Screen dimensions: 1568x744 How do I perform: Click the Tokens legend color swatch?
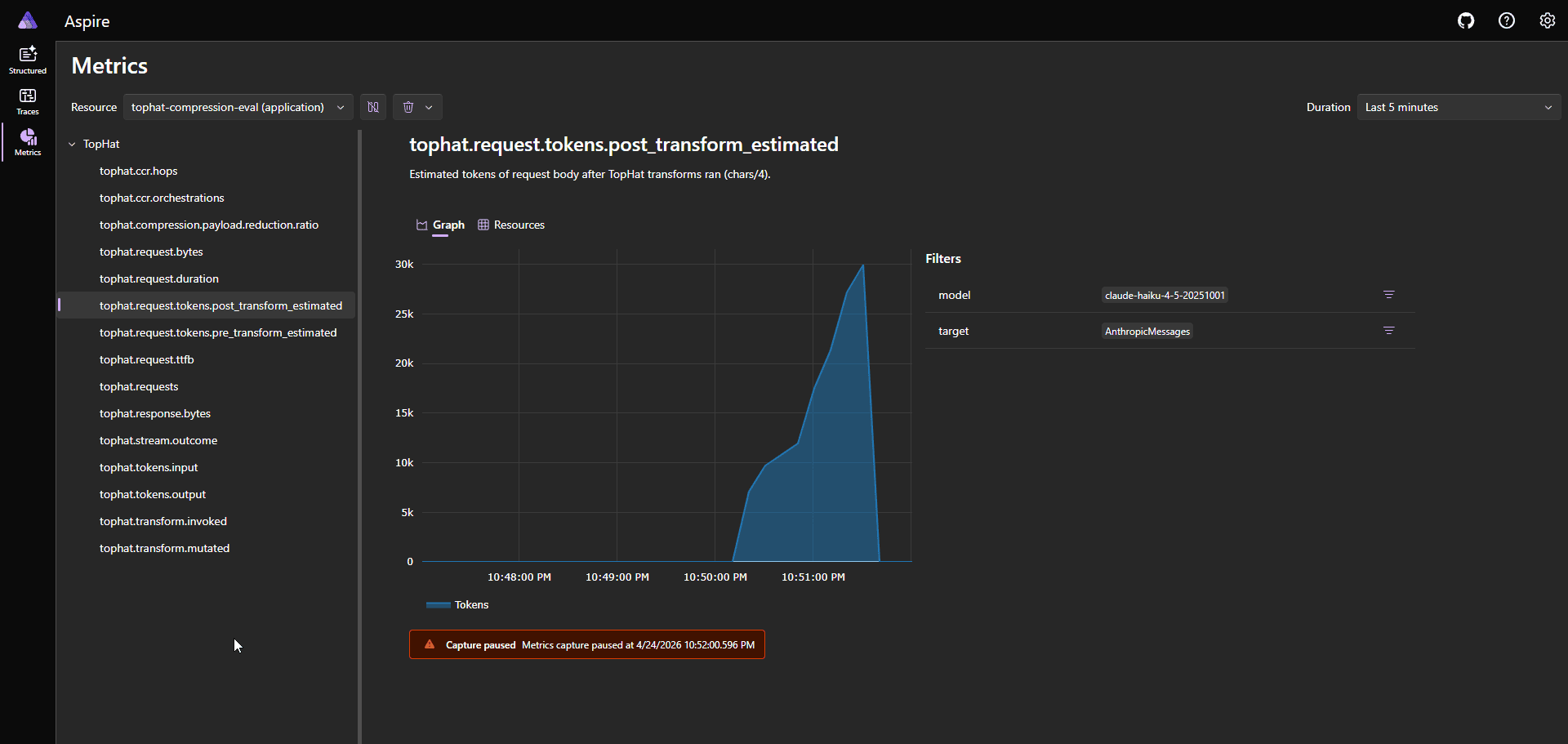tap(439, 605)
